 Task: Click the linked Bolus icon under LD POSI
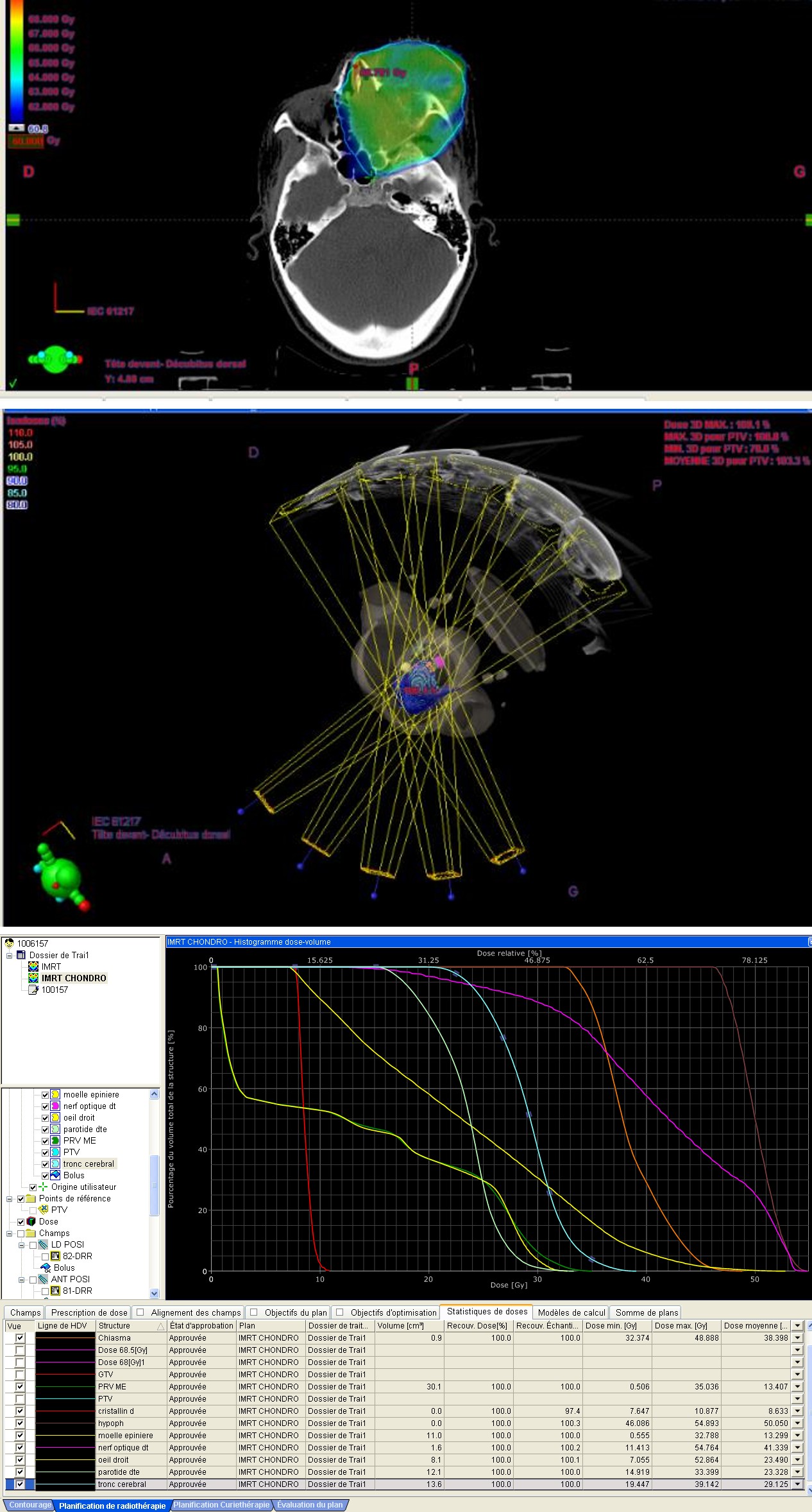(x=46, y=1267)
